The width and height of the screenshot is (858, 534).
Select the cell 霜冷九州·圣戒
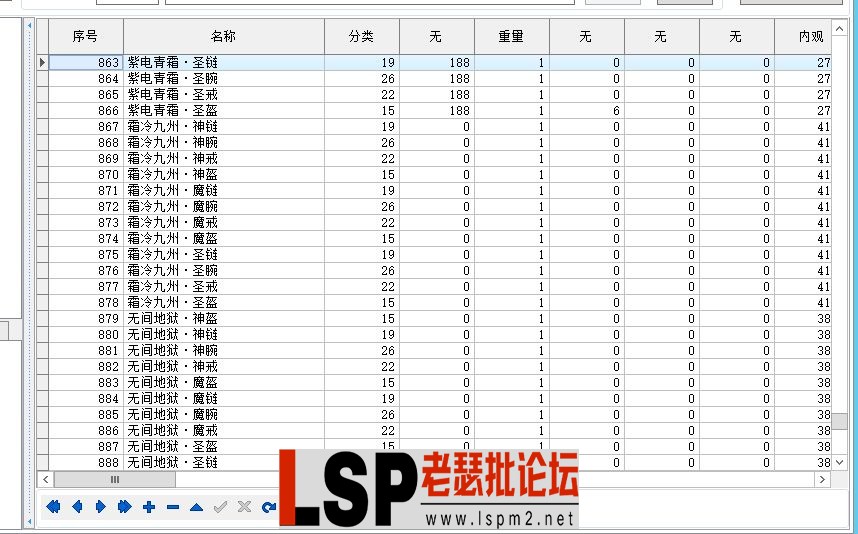pos(224,287)
